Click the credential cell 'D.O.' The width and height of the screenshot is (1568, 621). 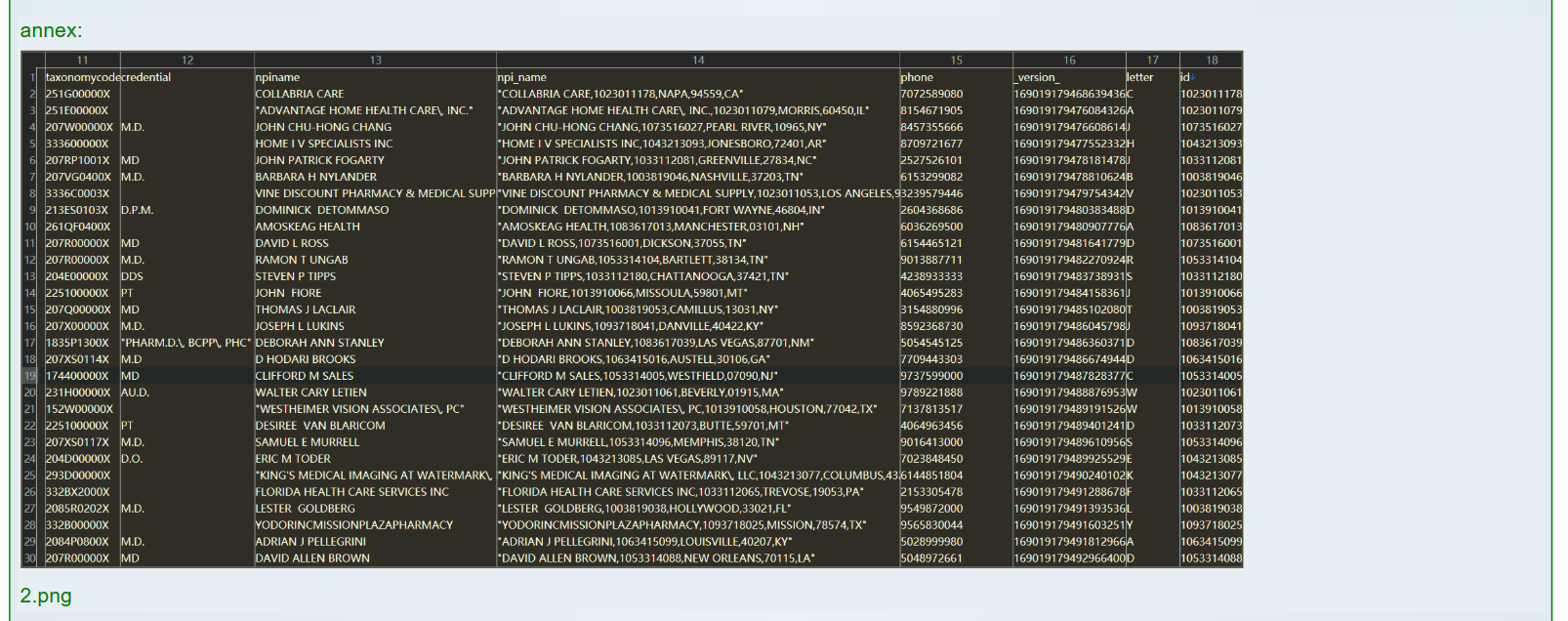pos(186,459)
